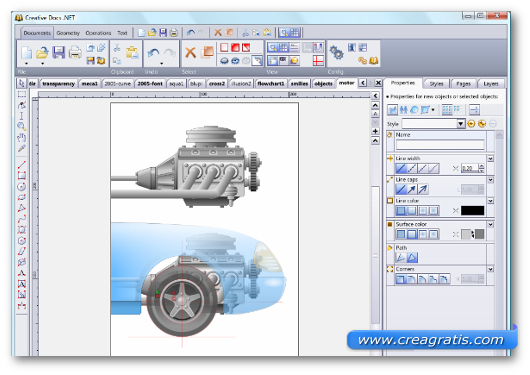This screenshot has width=530, height=375.
Task: Expand the Line color property section
Action: pyautogui.click(x=490, y=201)
